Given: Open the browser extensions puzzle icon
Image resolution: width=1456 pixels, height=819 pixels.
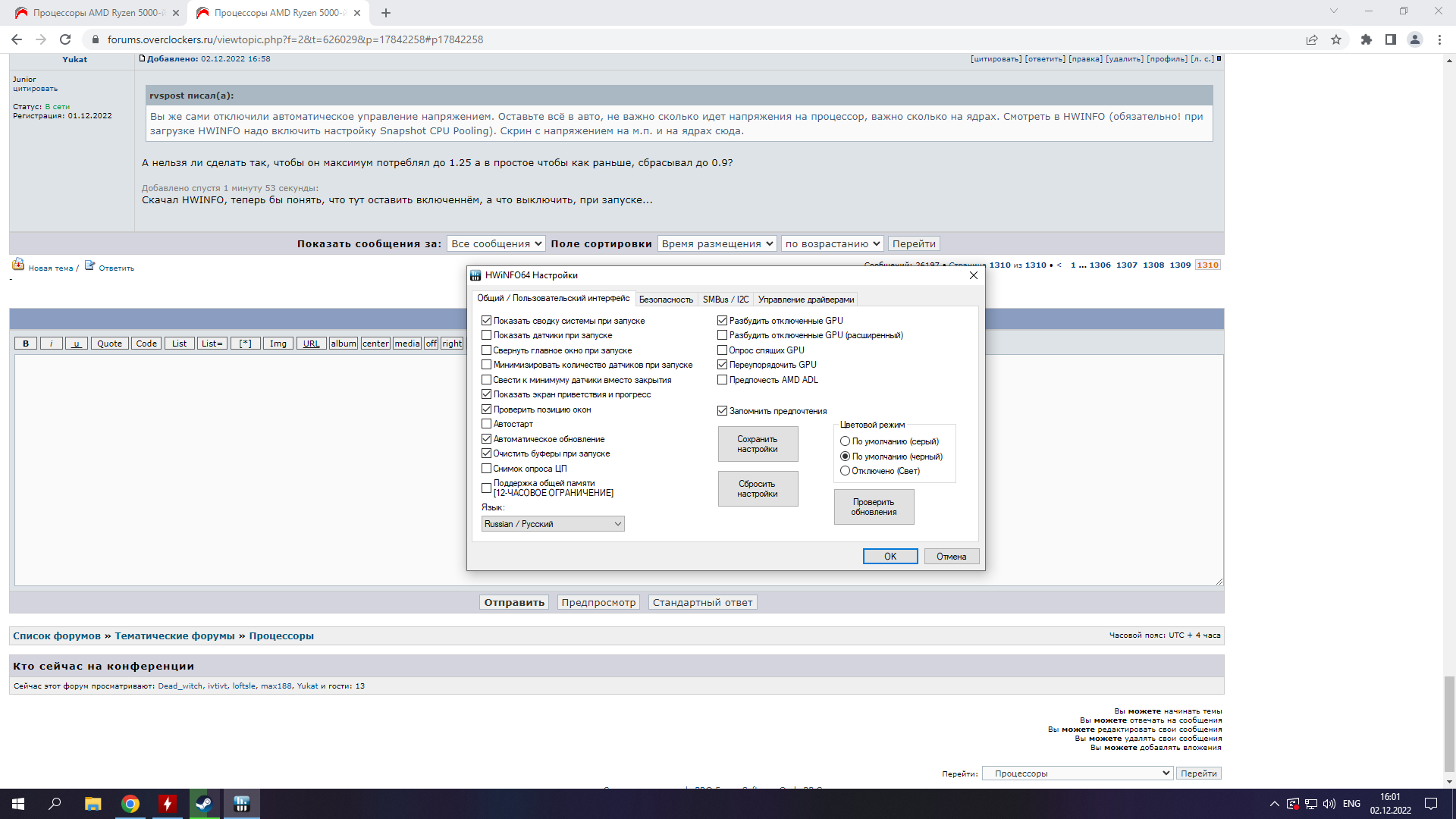Looking at the screenshot, I should click(x=1366, y=39).
